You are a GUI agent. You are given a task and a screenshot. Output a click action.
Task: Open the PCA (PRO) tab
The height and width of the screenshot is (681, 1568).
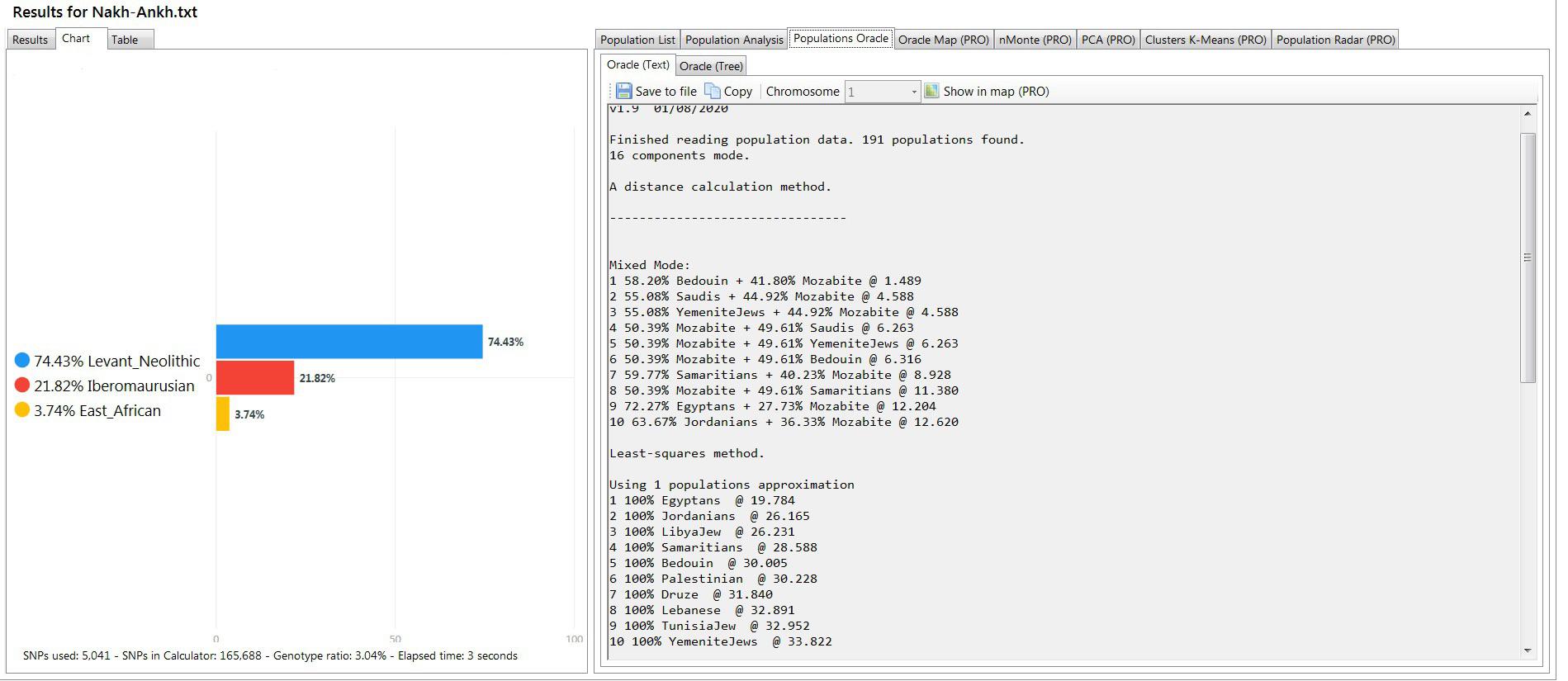[1108, 40]
